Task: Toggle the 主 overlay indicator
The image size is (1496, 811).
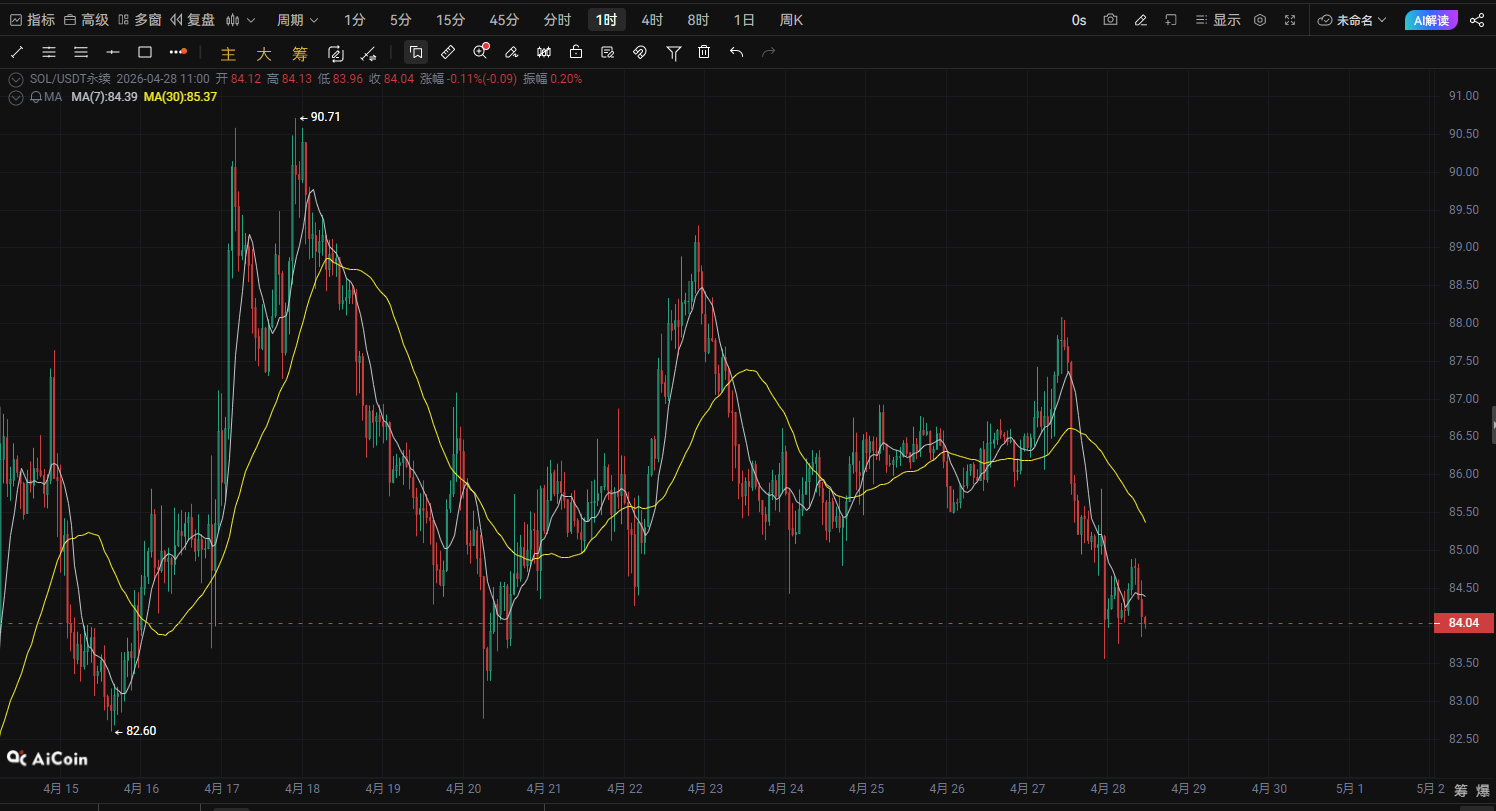Action: pos(228,54)
